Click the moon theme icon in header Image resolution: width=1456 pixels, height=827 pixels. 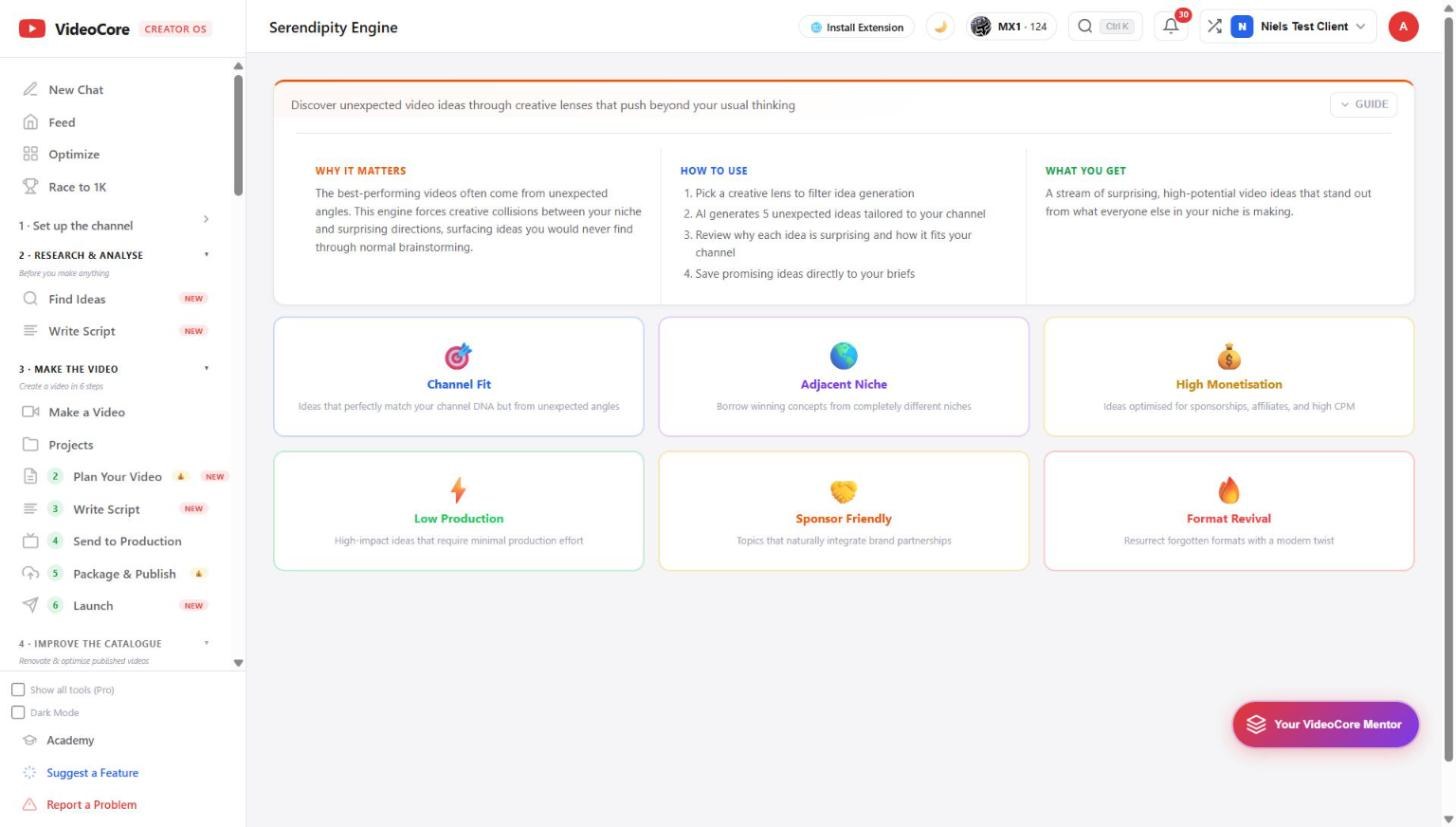click(940, 27)
